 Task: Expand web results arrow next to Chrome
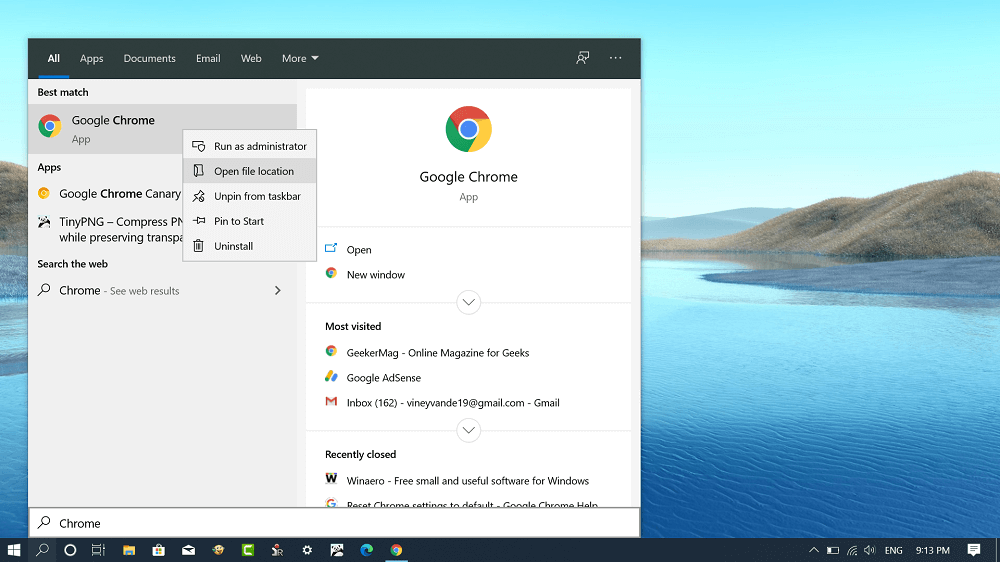[277, 290]
